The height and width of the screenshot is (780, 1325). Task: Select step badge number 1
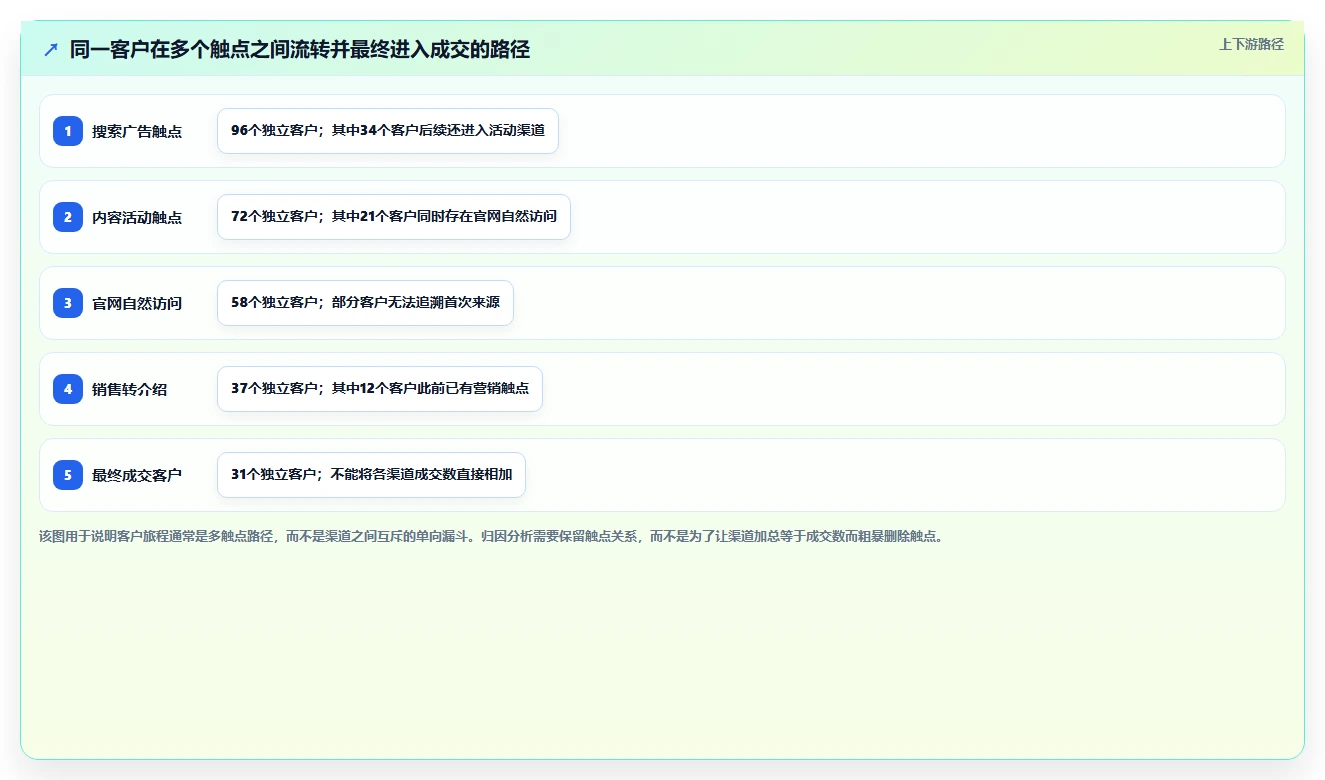(68, 131)
